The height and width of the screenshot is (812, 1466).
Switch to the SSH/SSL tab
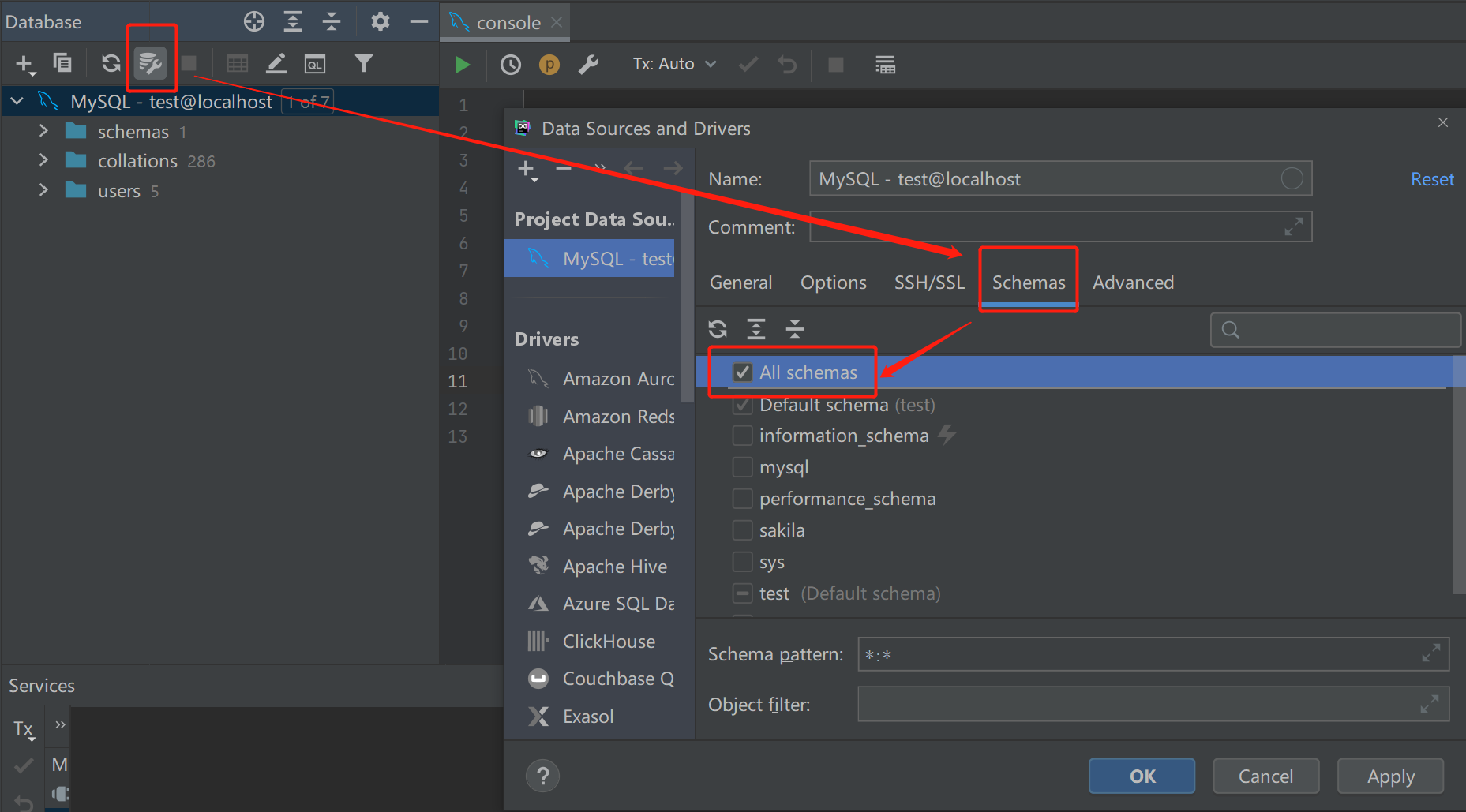click(929, 283)
